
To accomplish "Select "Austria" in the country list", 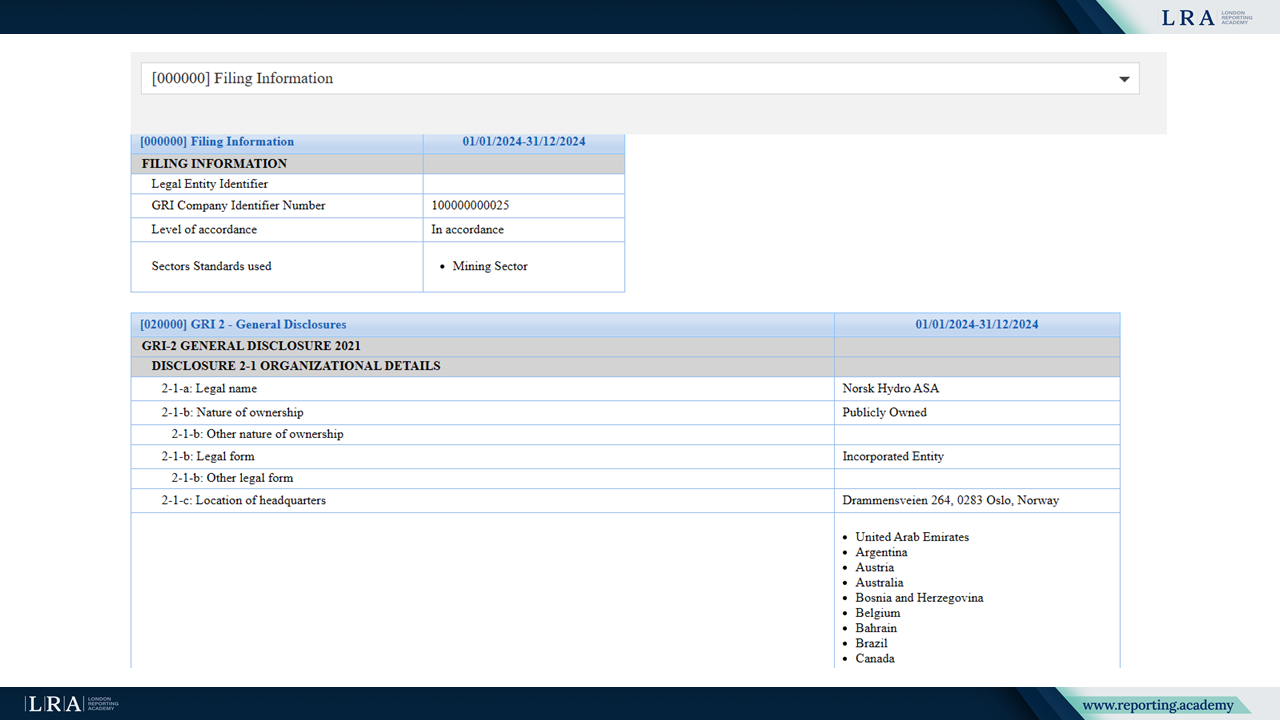I will 875,568.
